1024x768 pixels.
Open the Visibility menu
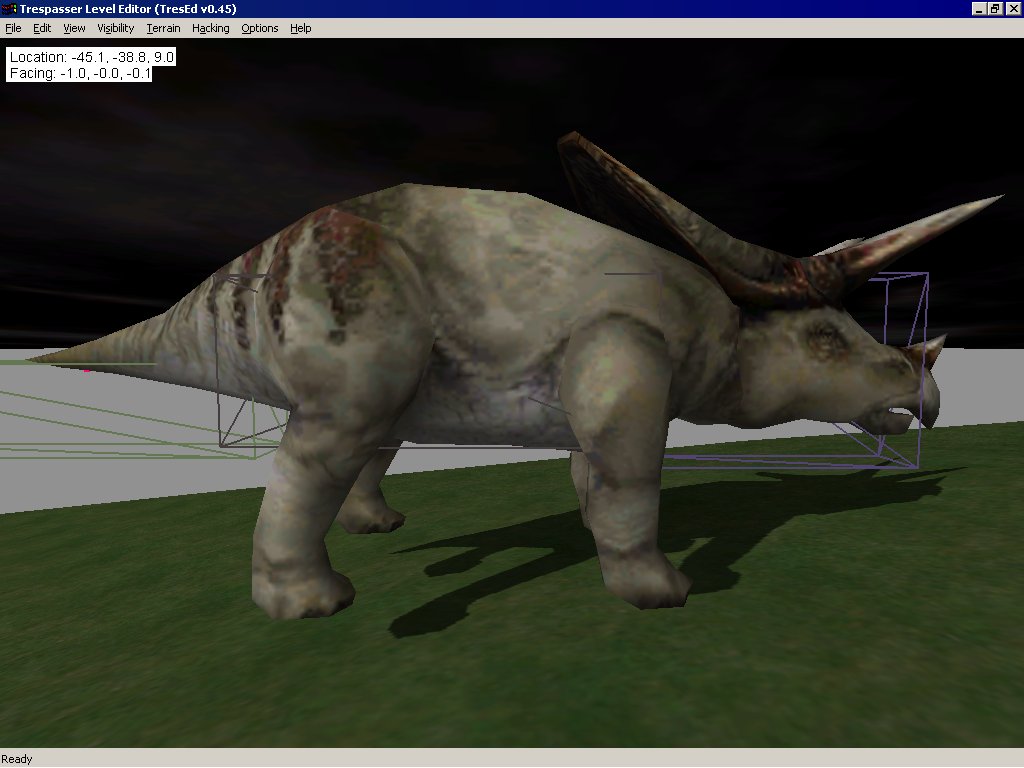(116, 28)
